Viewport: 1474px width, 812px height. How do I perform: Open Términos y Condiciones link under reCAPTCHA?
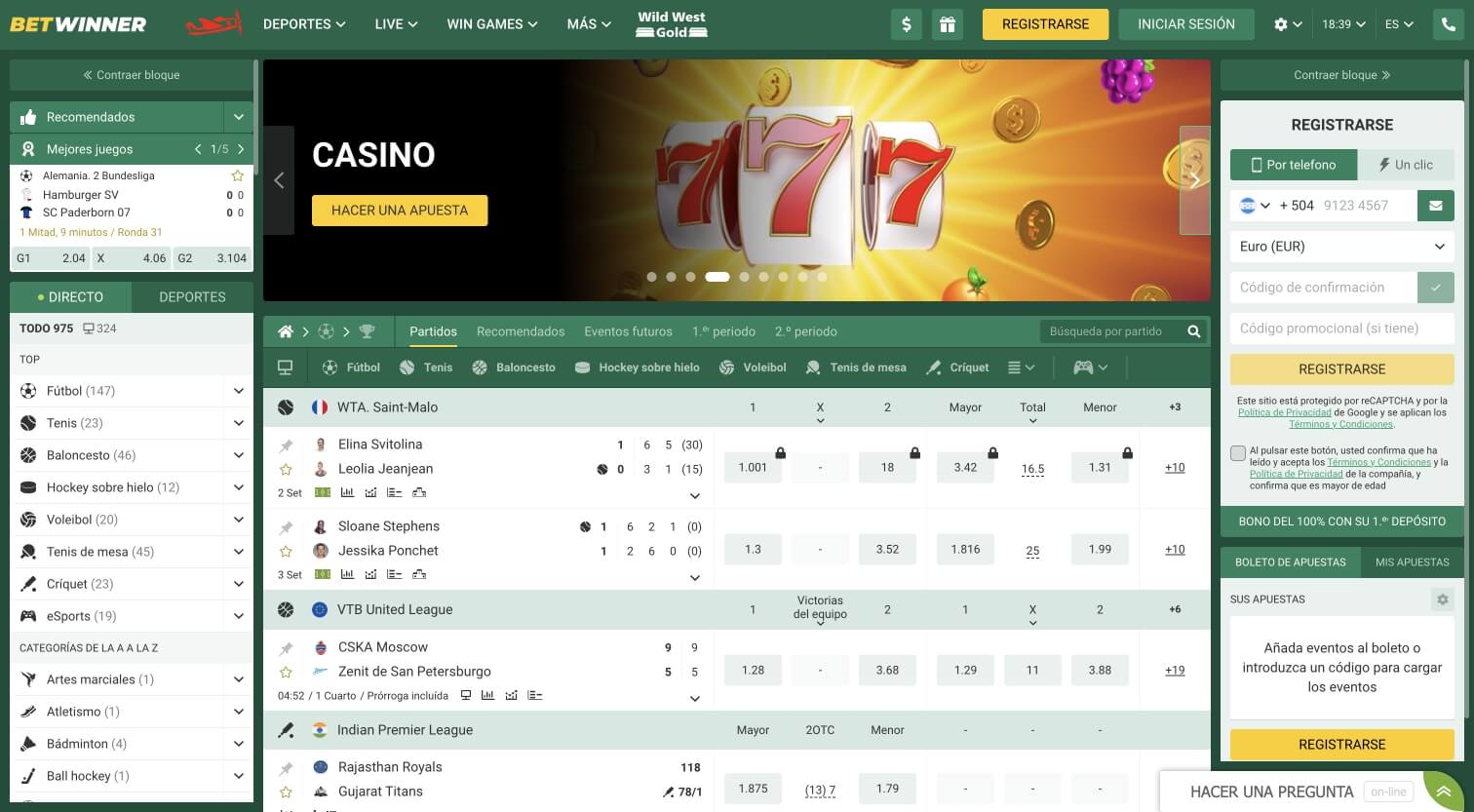[1340, 424]
